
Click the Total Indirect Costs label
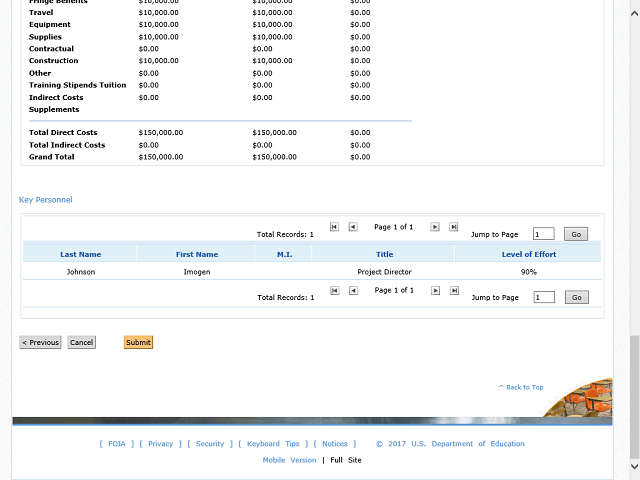click(x=67, y=145)
